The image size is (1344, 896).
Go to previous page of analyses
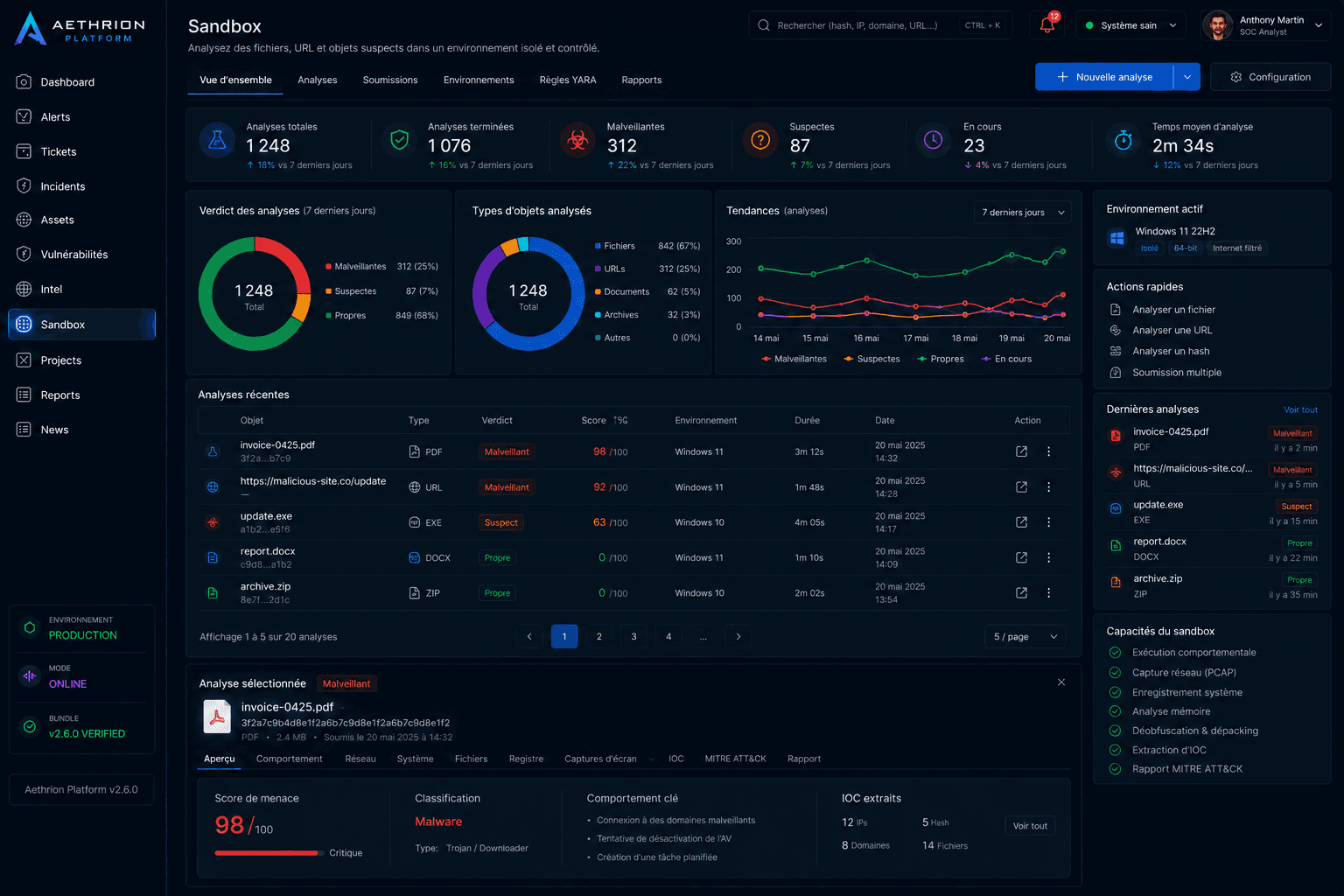point(529,637)
